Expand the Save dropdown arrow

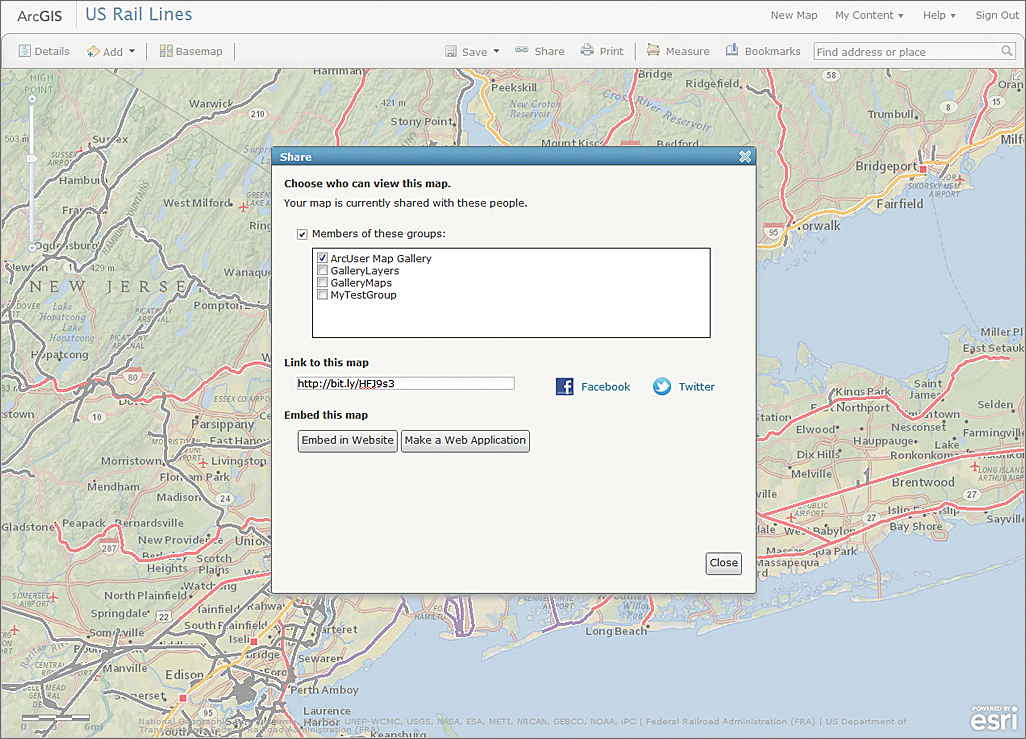(x=496, y=51)
